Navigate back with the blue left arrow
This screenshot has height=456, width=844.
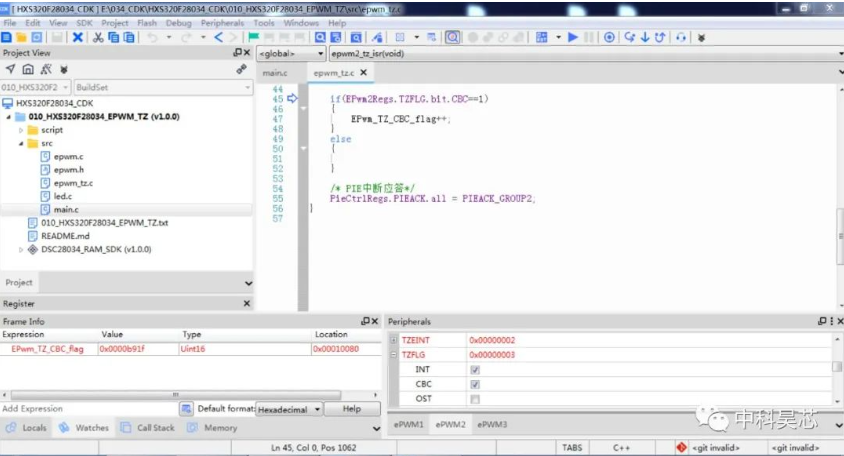point(218,37)
